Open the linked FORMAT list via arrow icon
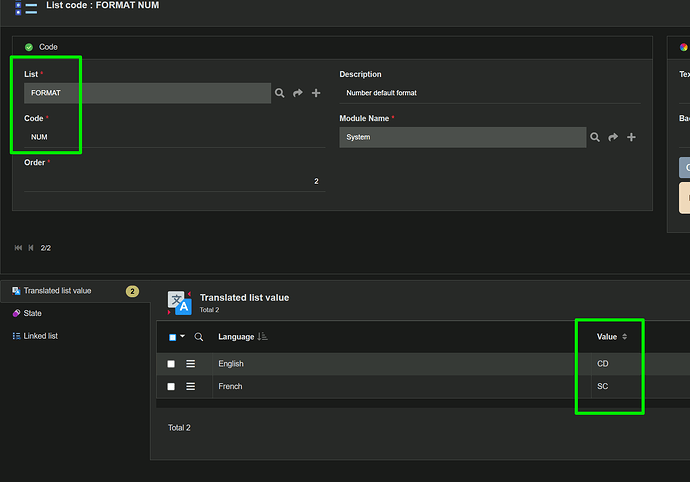The height and width of the screenshot is (482, 690). click(x=298, y=93)
